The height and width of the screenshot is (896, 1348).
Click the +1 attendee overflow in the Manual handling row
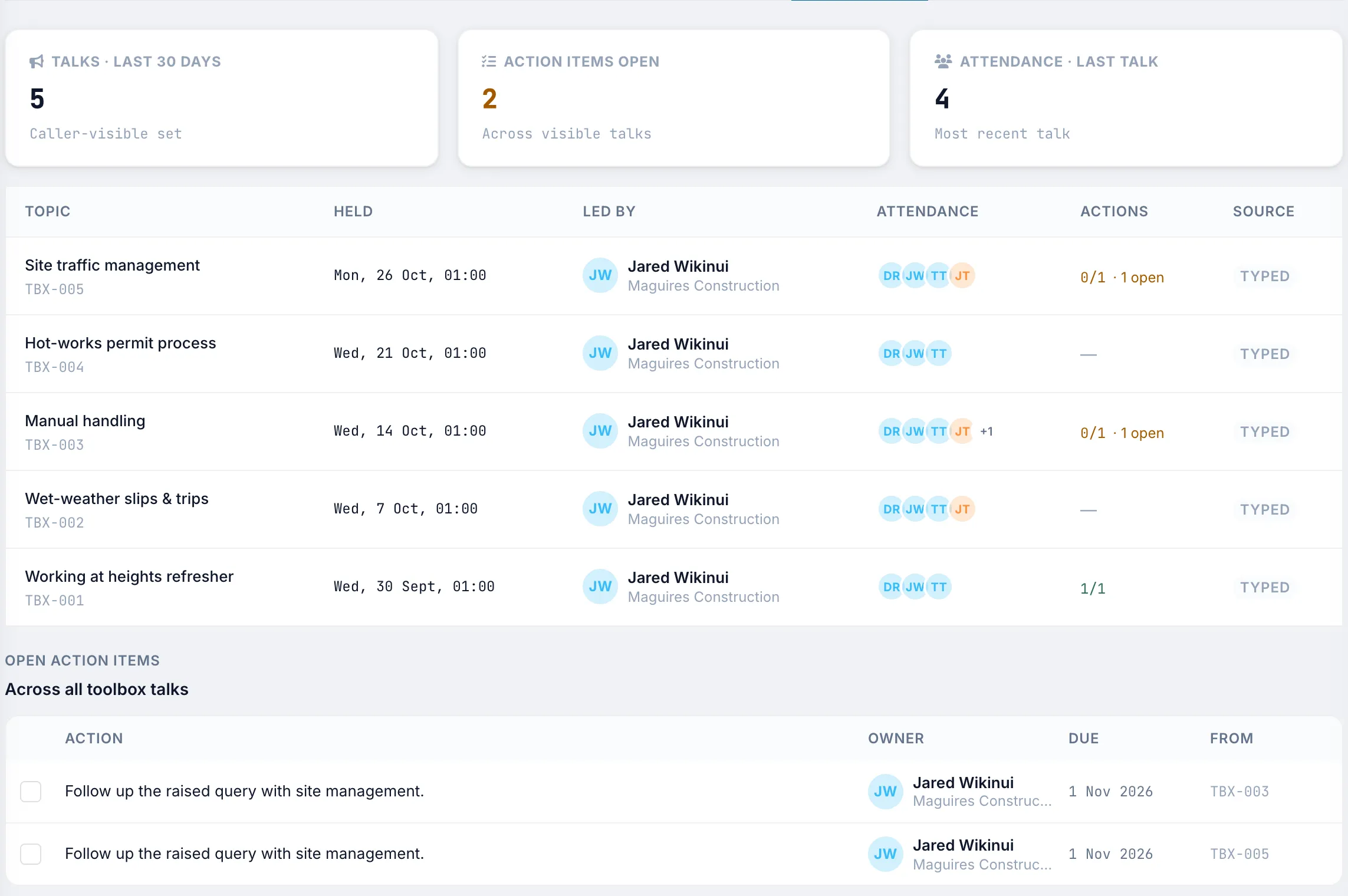click(x=987, y=431)
